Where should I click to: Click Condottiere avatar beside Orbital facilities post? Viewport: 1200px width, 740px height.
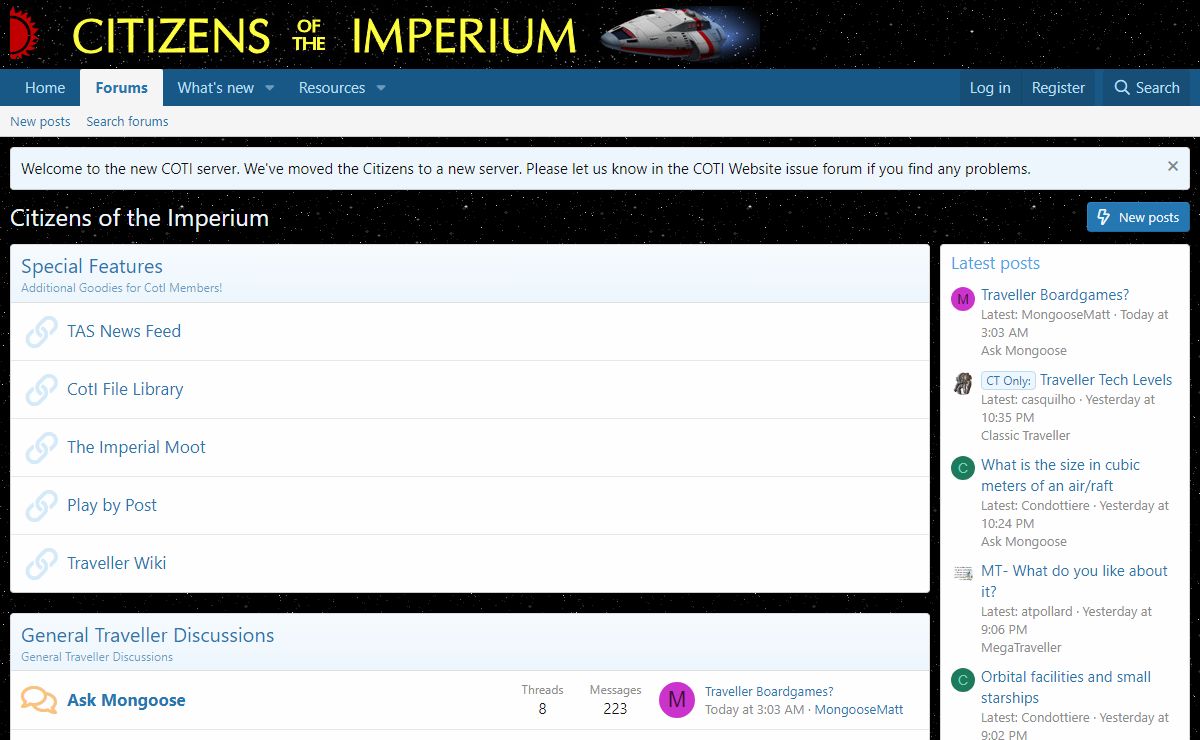point(963,681)
